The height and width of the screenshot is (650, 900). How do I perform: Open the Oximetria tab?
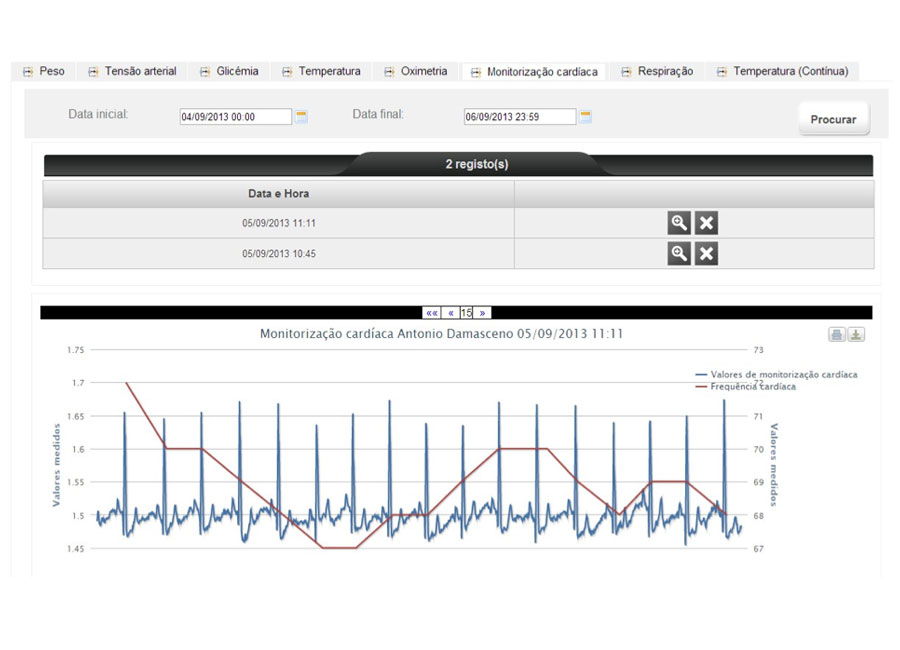click(415, 72)
